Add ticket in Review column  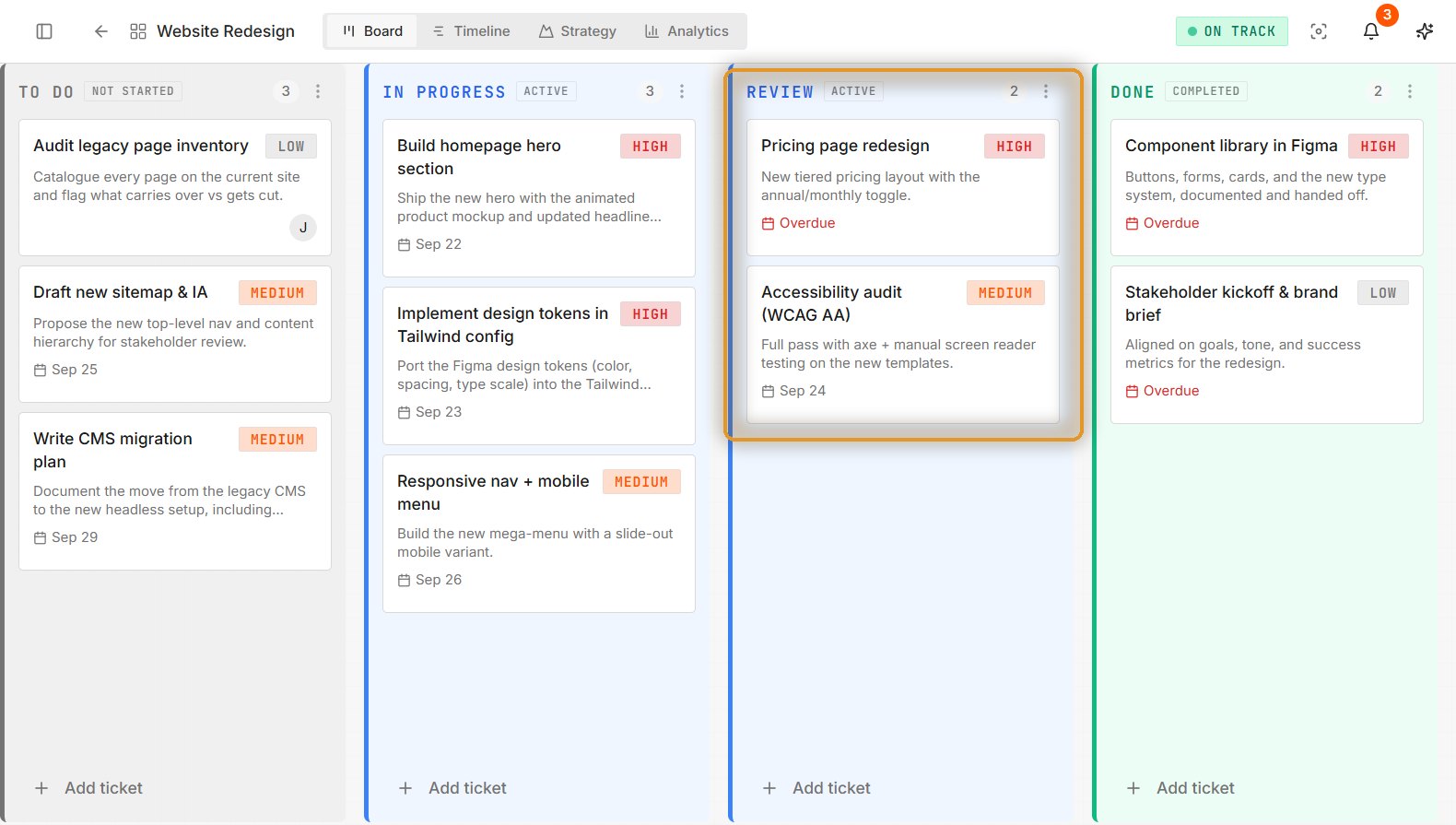click(x=816, y=788)
